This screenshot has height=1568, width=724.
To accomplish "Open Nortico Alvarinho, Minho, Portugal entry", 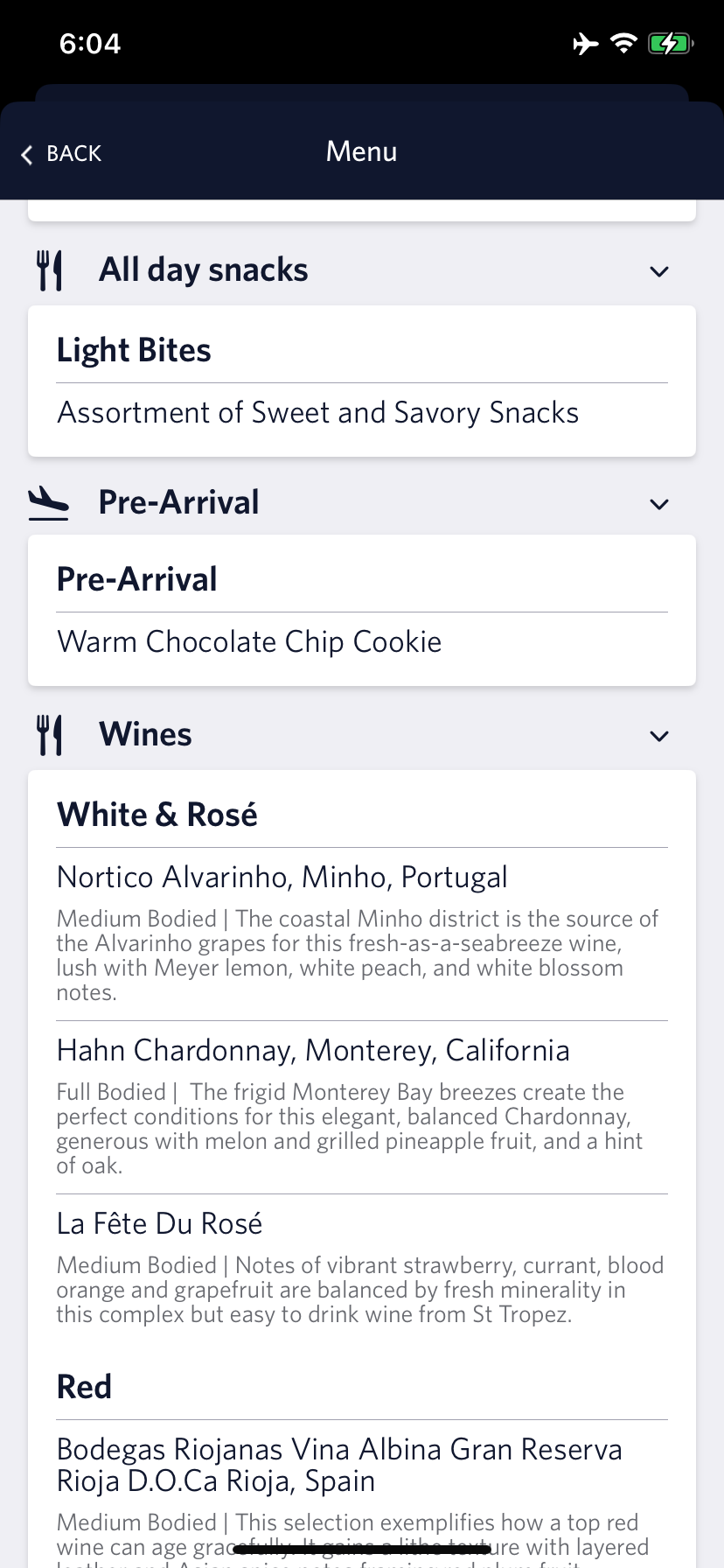I will click(x=282, y=876).
